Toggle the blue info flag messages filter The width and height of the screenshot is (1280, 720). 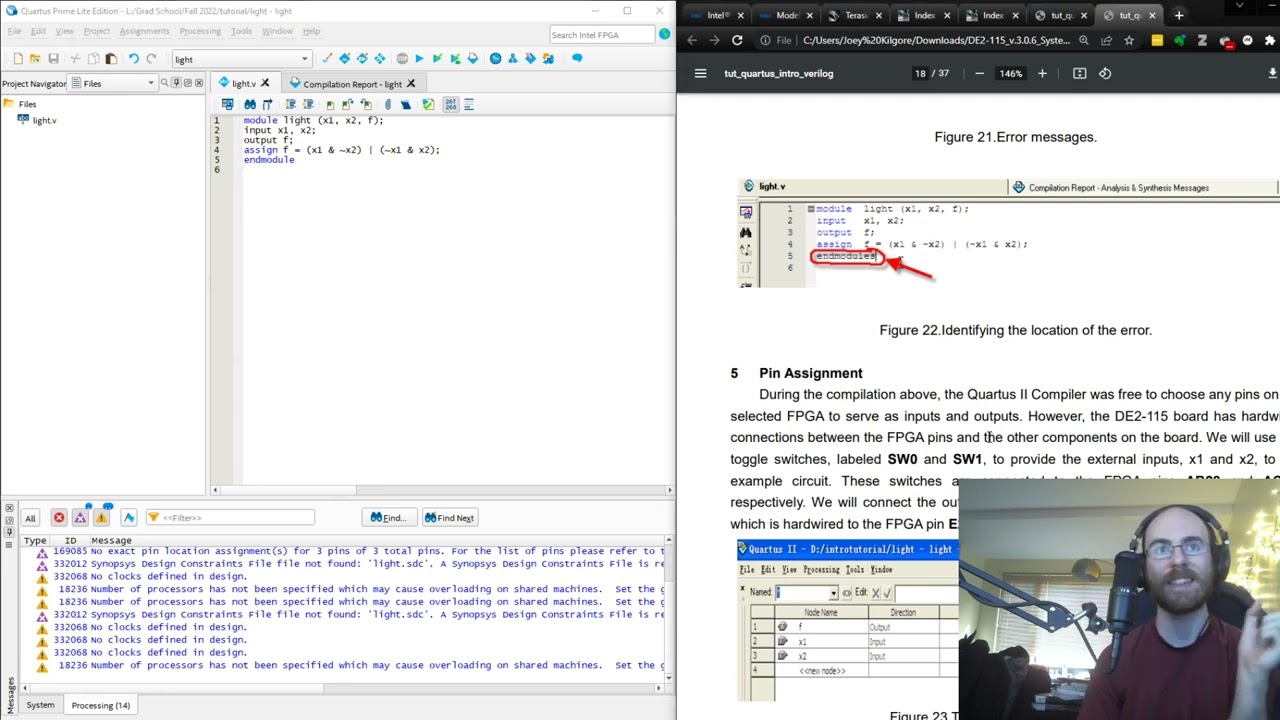pos(129,517)
